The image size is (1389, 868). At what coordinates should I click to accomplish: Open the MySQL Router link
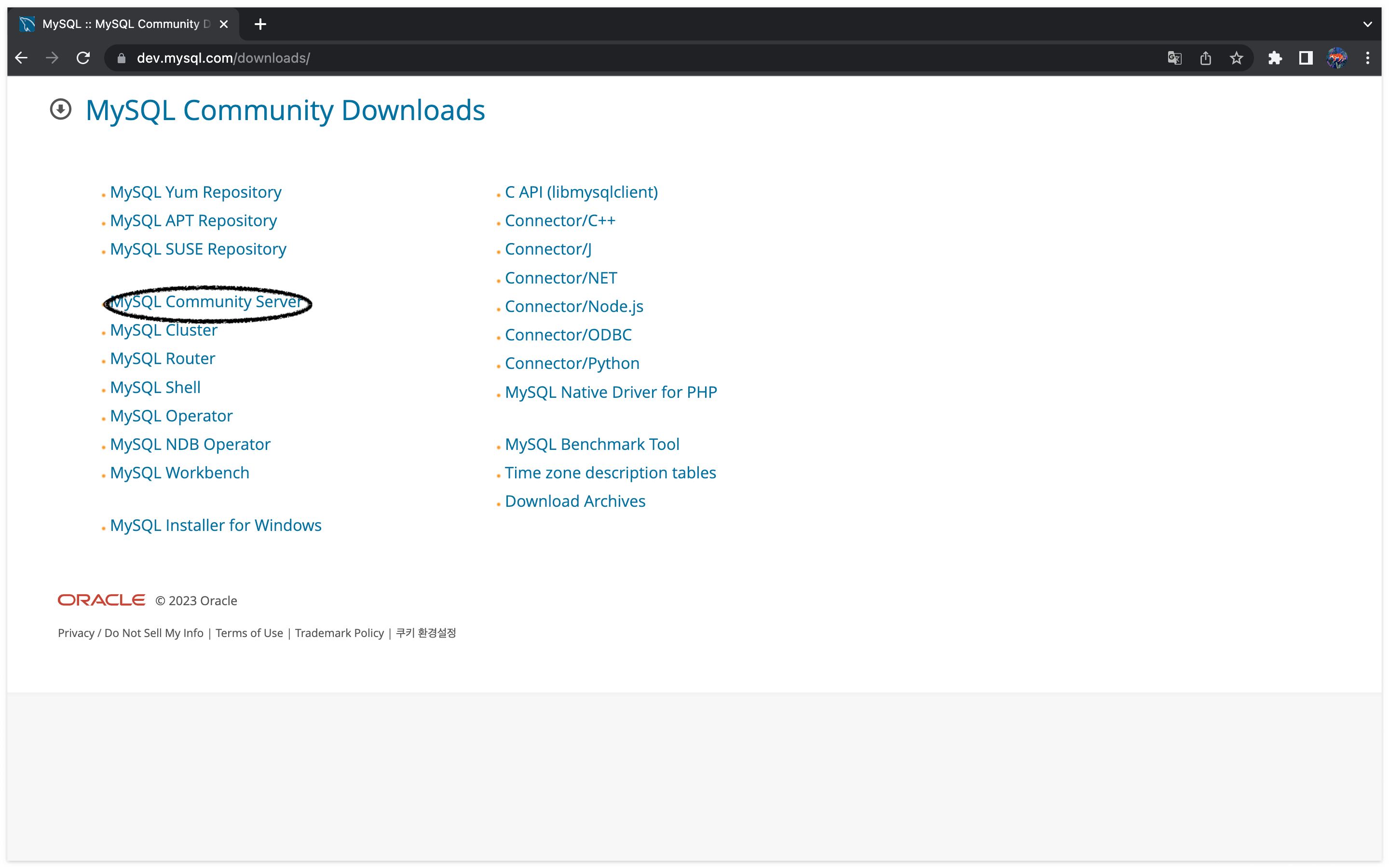click(x=163, y=359)
